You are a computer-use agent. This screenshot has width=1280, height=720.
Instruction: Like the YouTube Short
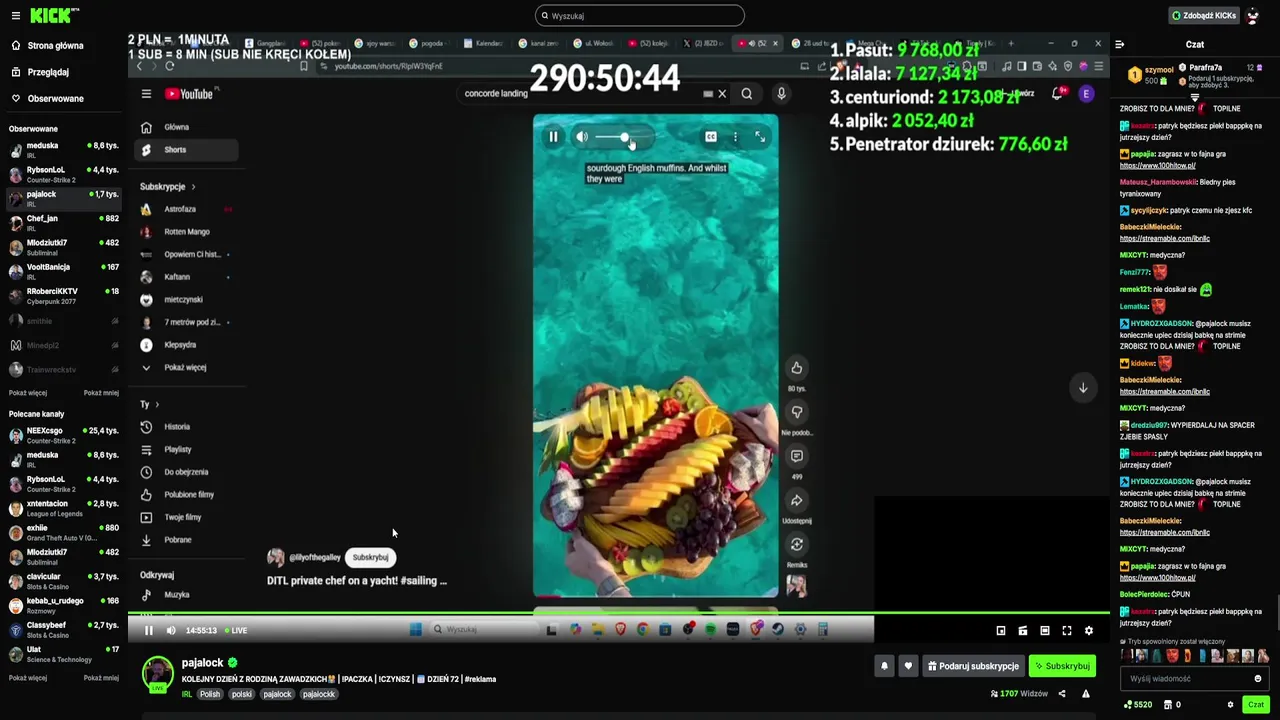tap(797, 368)
